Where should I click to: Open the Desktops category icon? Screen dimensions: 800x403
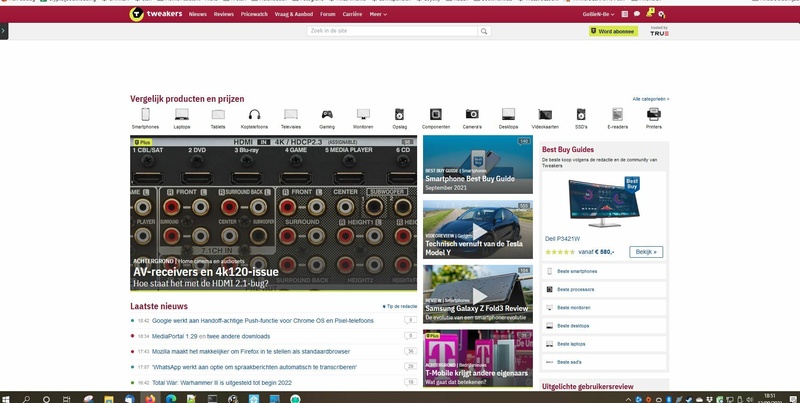(x=508, y=114)
